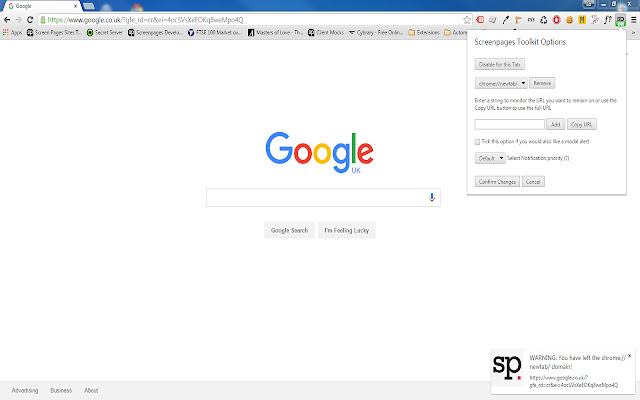Open the Advertising footer link
Screen dimensions: 640x400
coord(25,391)
